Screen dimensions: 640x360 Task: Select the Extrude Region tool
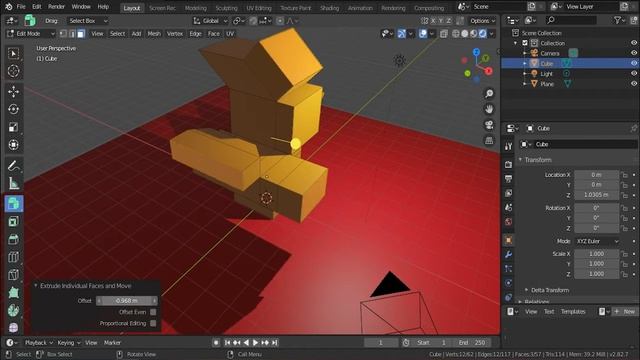[x=13, y=204]
